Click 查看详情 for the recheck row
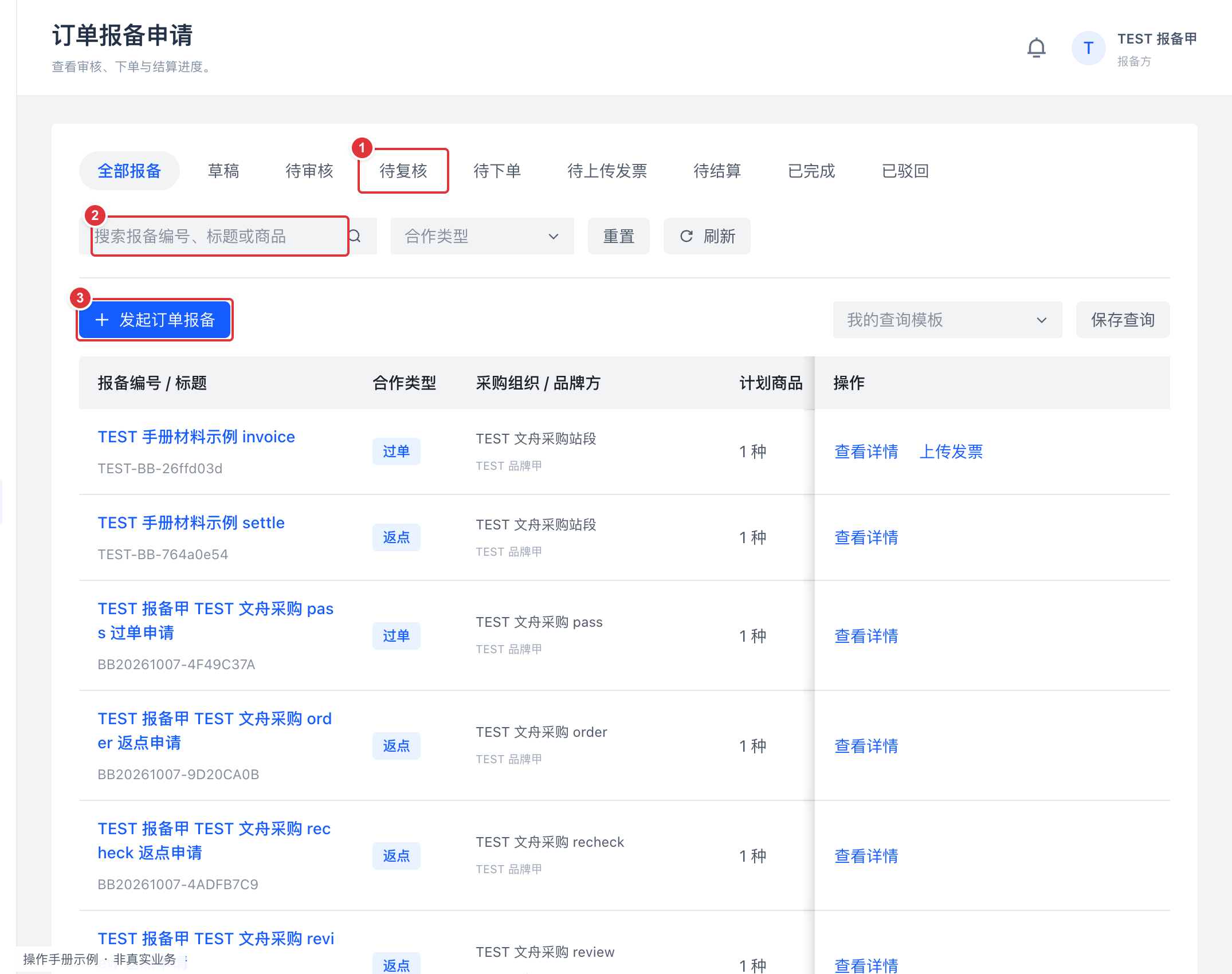Image resolution: width=1232 pixels, height=974 pixels. pyautogui.click(x=866, y=856)
